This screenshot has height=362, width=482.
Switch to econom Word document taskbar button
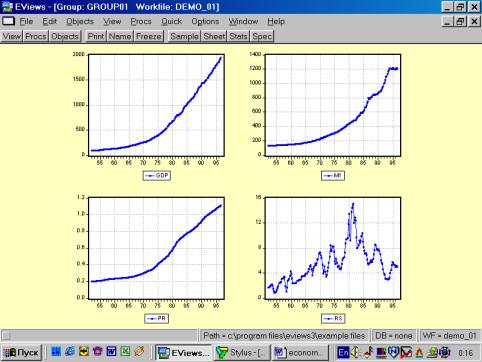point(300,353)
